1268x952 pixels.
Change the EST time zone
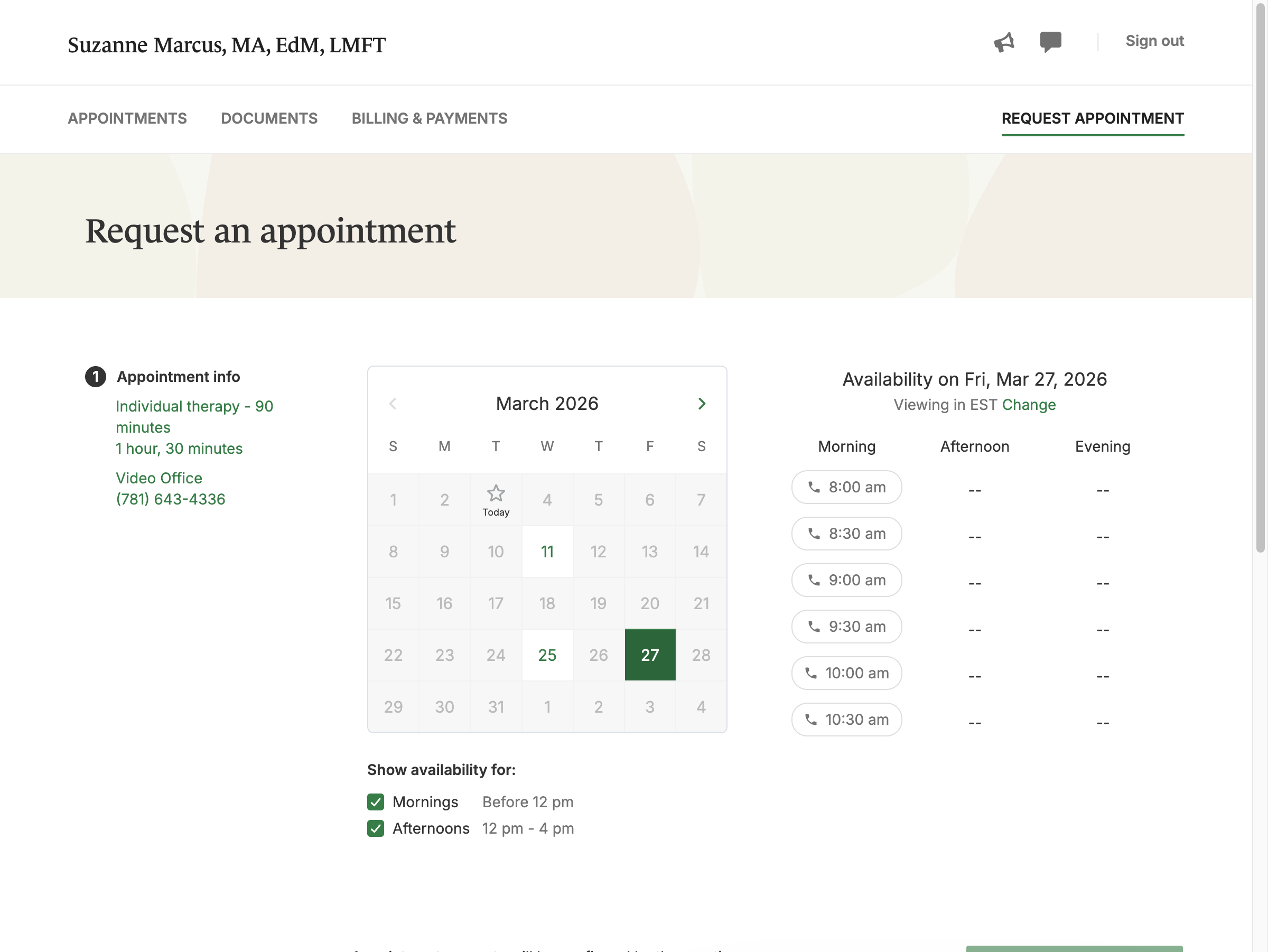(1028, 405)
